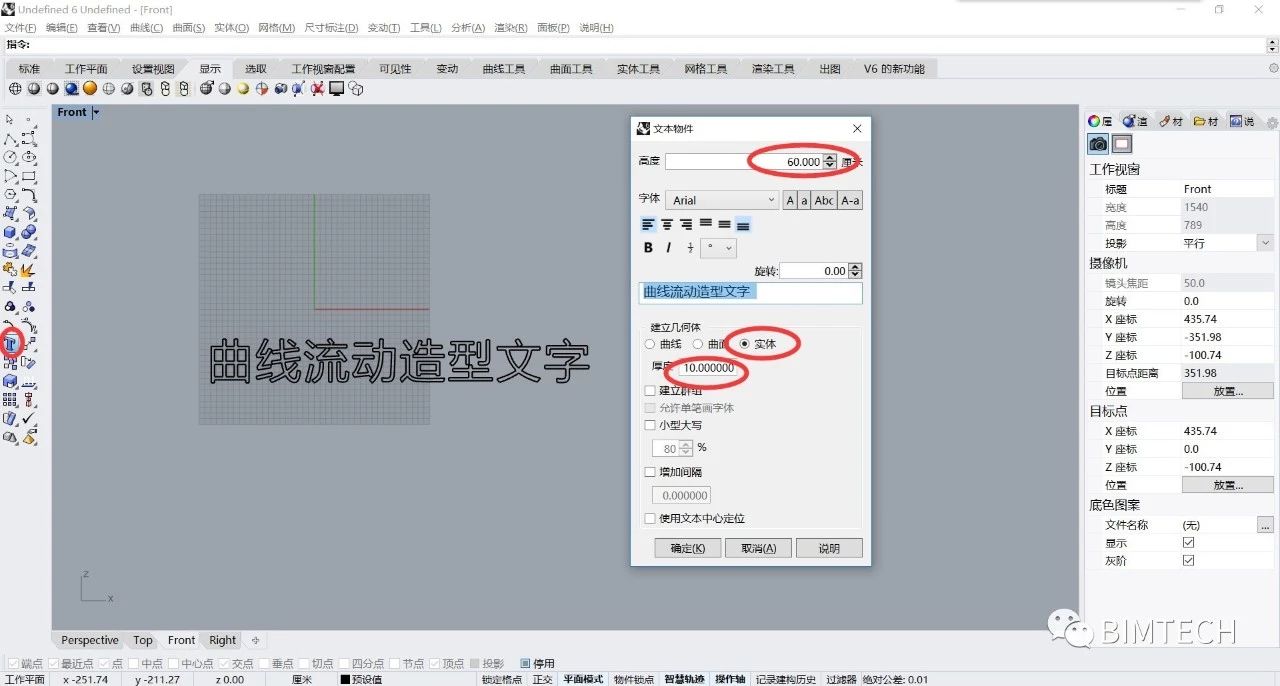Click the yellow sphere icon in display toolbar

click(243, 89)
